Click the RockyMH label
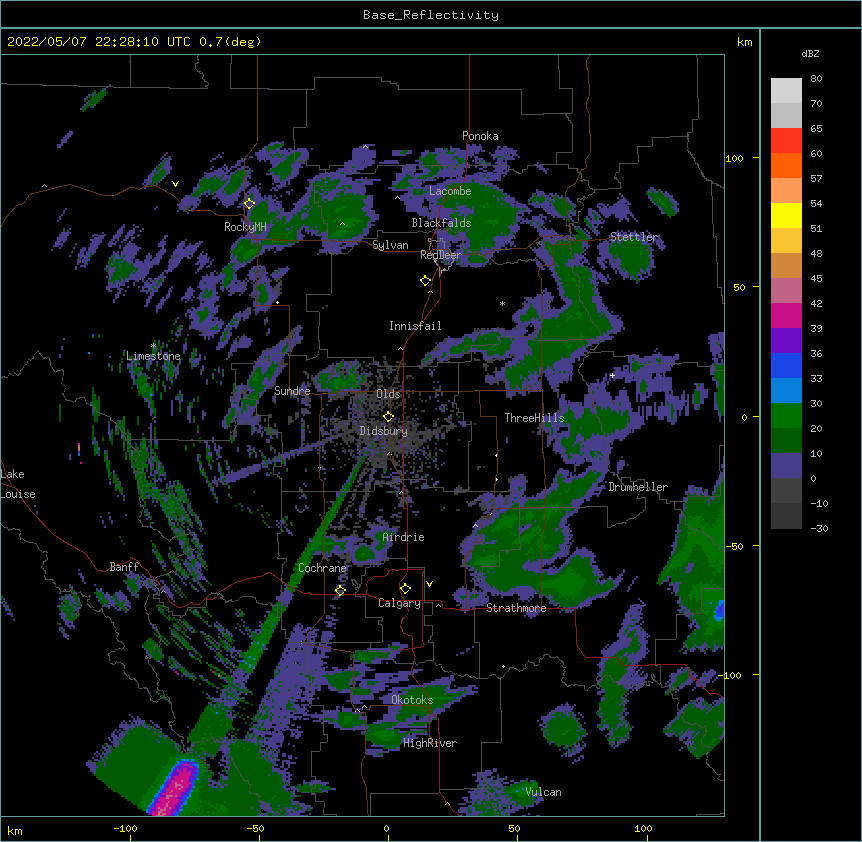 [x=245, y=226]
